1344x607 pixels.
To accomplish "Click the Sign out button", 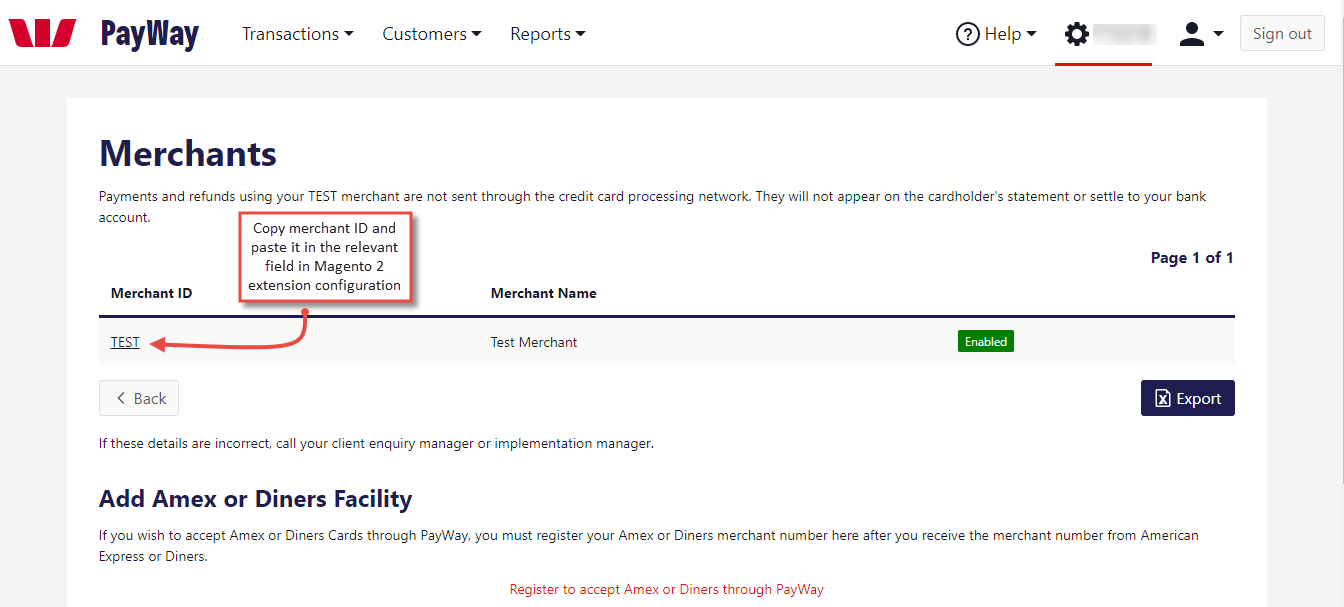I will click(1282, 33).
